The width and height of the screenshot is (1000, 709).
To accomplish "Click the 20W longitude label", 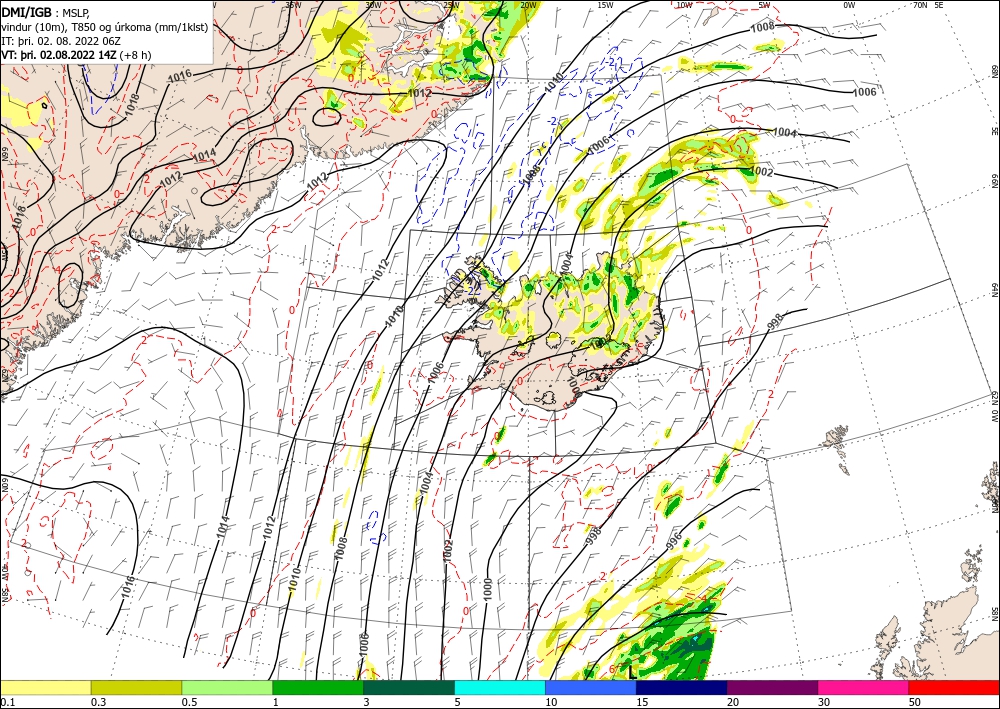I will click(528, 5).
